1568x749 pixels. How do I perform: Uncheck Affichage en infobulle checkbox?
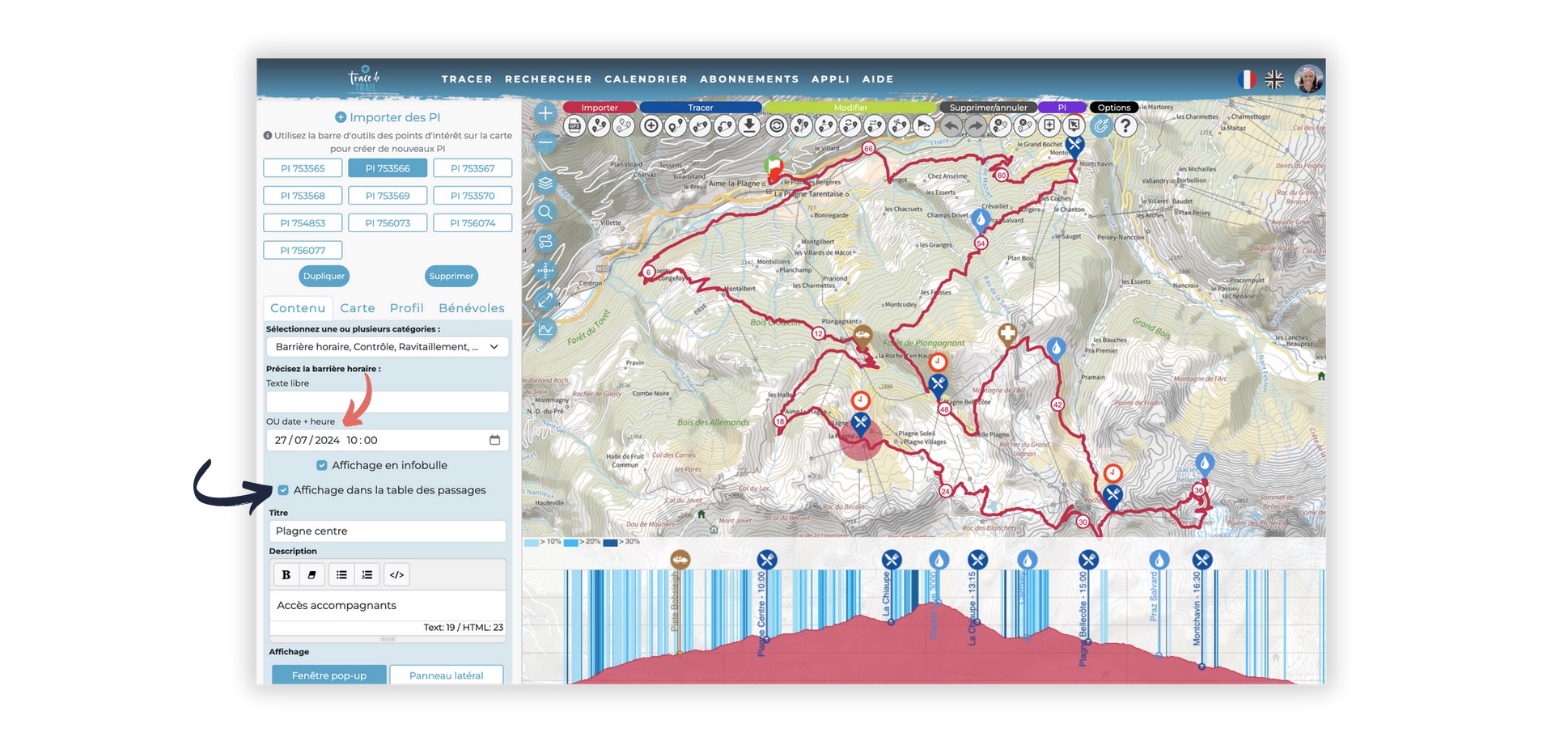coord(322,465)
